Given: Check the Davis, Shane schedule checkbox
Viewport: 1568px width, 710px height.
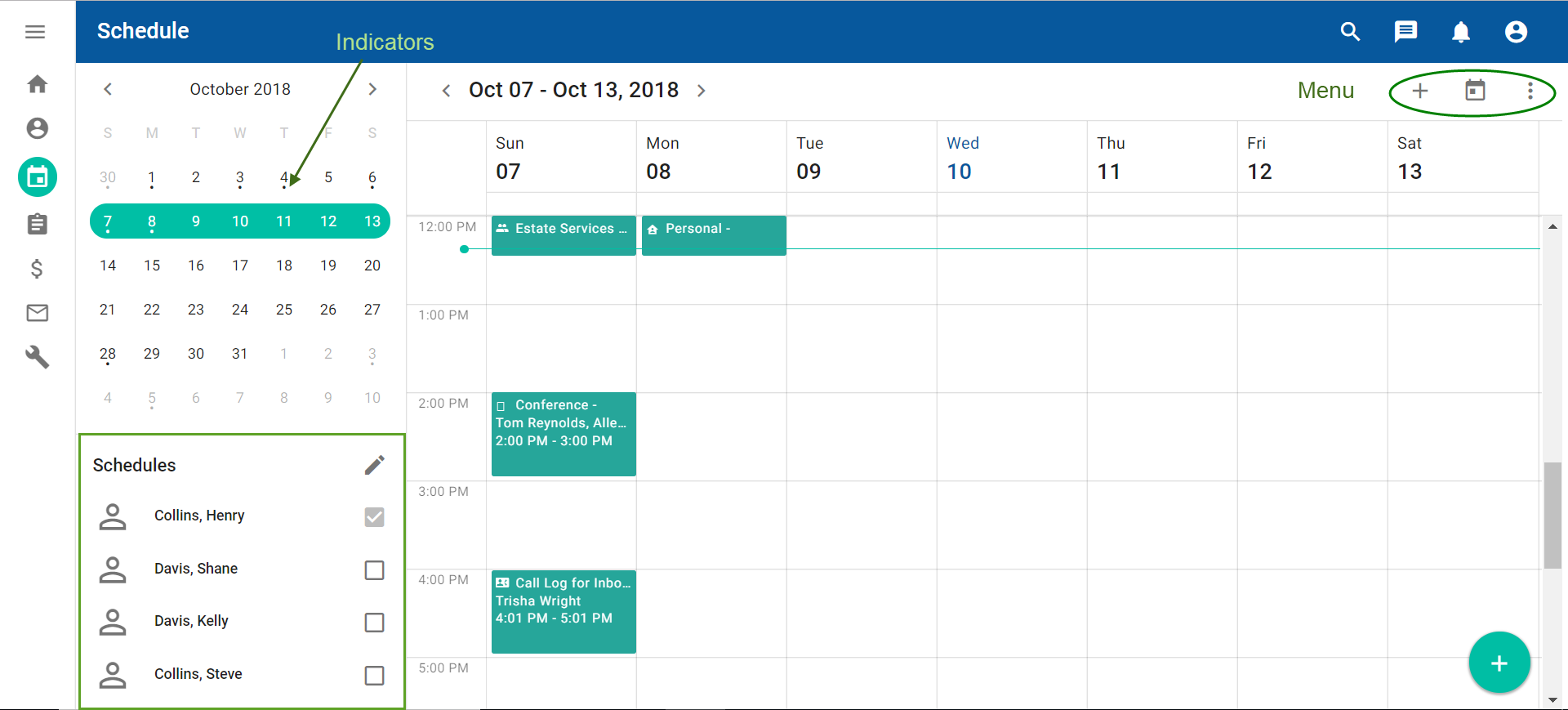Looking at the screenshot, I should 374,569.
